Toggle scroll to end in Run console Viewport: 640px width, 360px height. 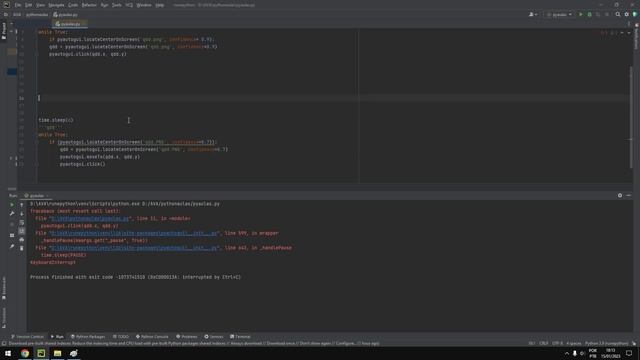[x=22, y=231]
